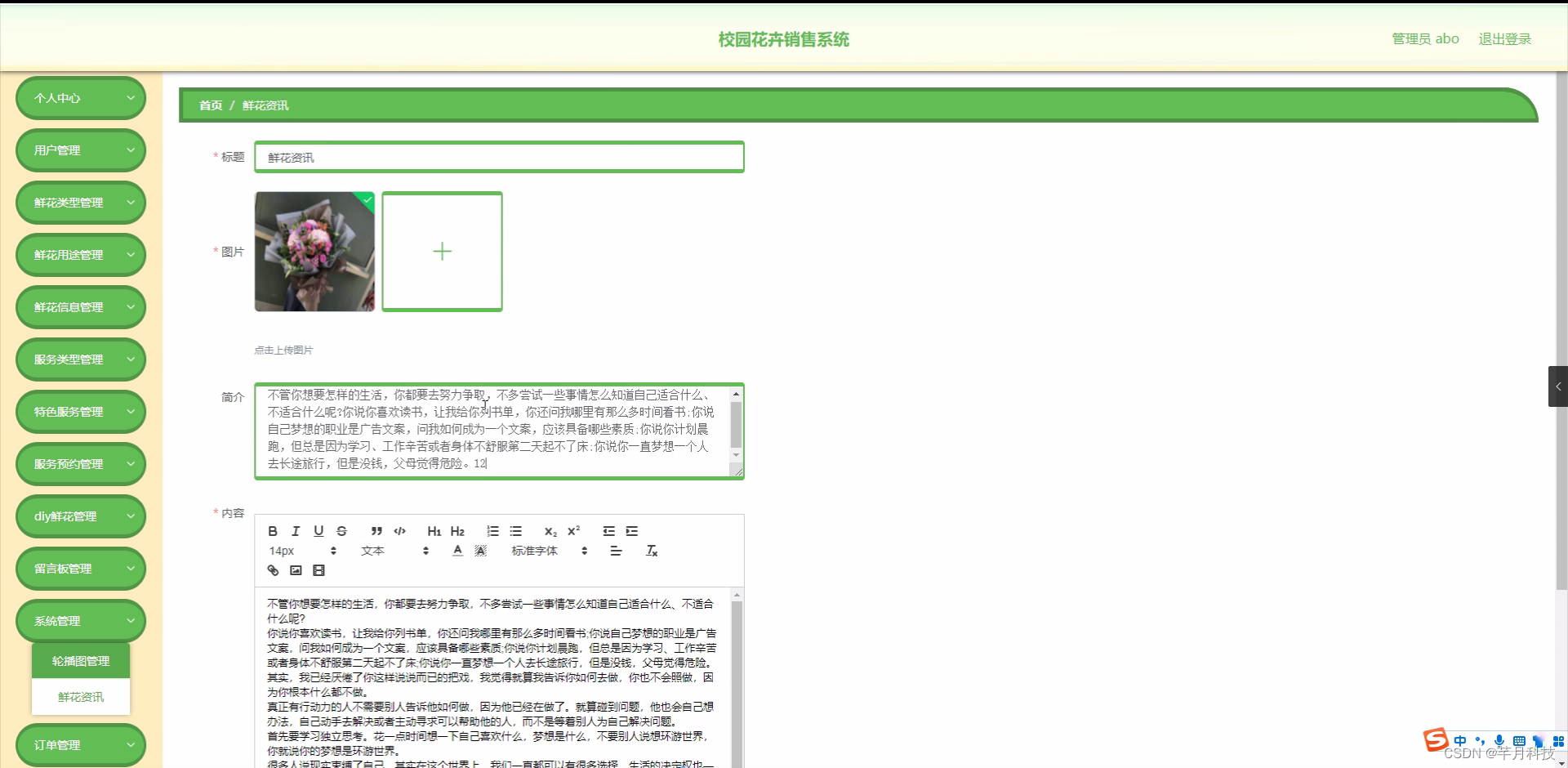This screenshot has height=768, width=1568.
Task: Apply italic formatting
Action: [296, 531]
